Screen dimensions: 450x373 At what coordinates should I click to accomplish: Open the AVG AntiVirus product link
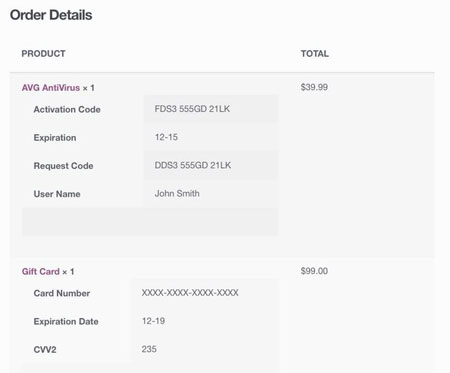pos(51,88)
